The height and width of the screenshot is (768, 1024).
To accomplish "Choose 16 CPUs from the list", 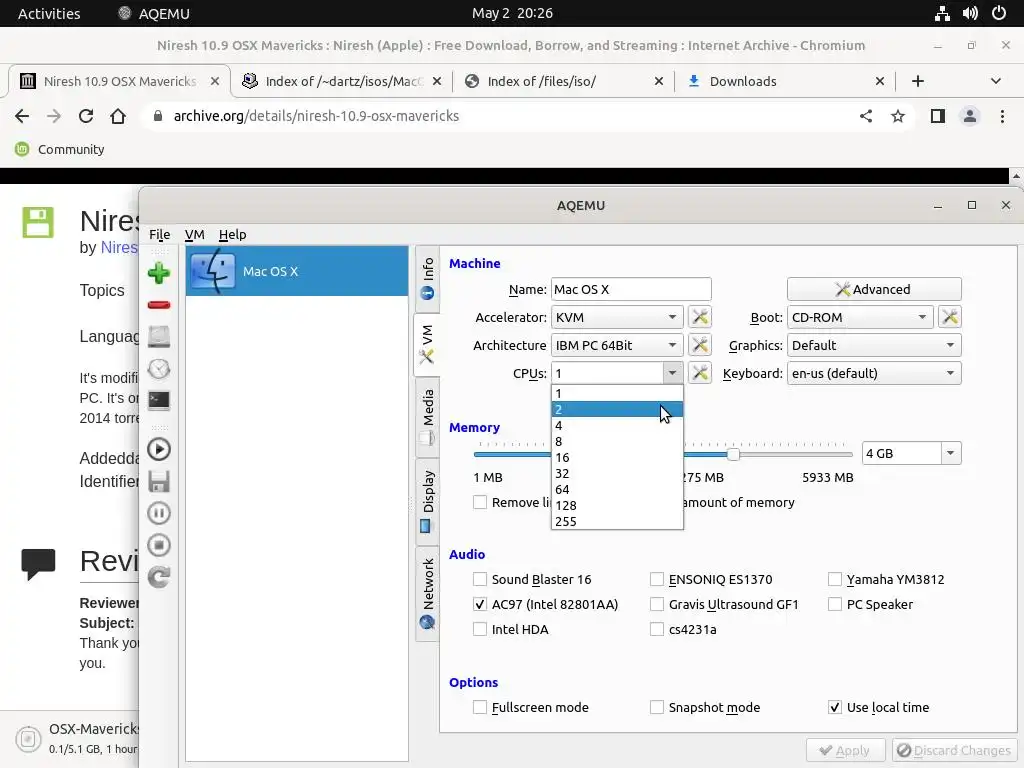I will click(x=617, y=457).
